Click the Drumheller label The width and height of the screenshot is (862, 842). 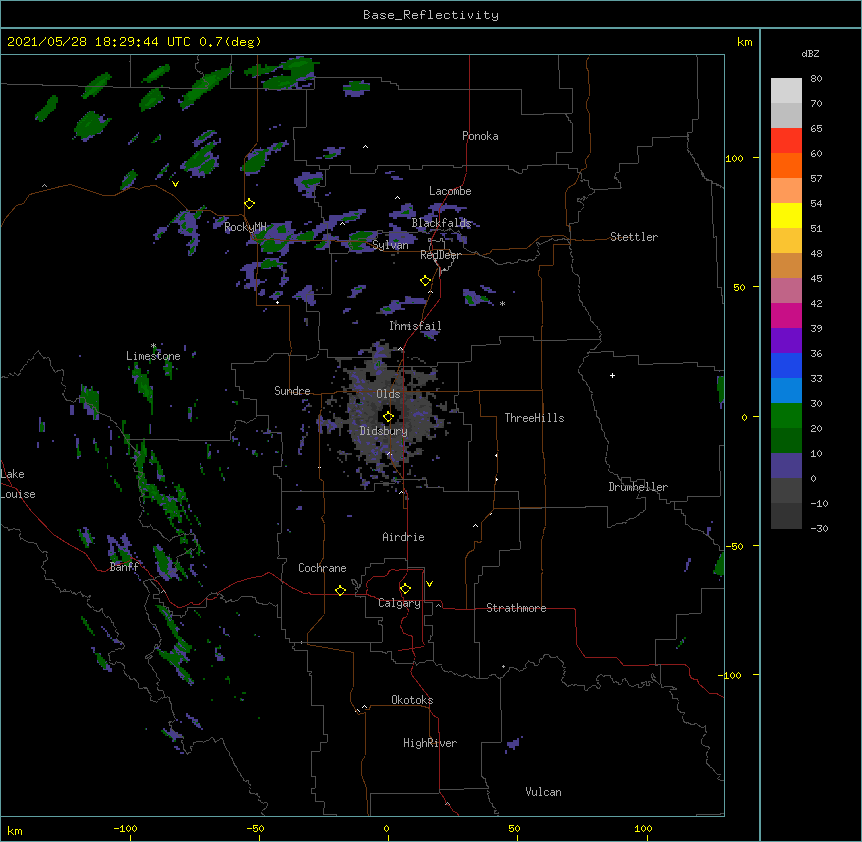(638, 487)
